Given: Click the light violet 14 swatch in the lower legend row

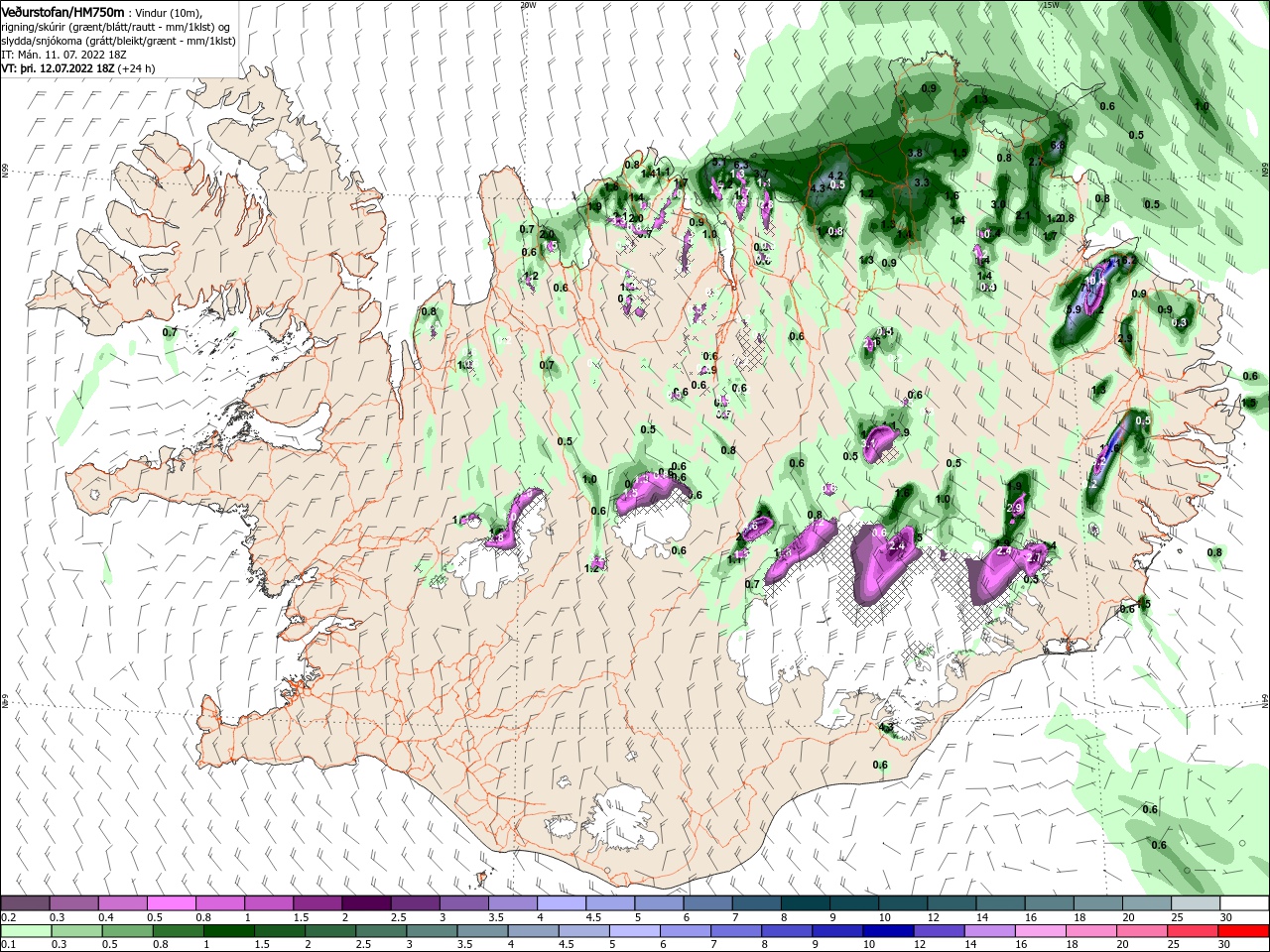Looking at the screenshot, I should coord(988,931).
